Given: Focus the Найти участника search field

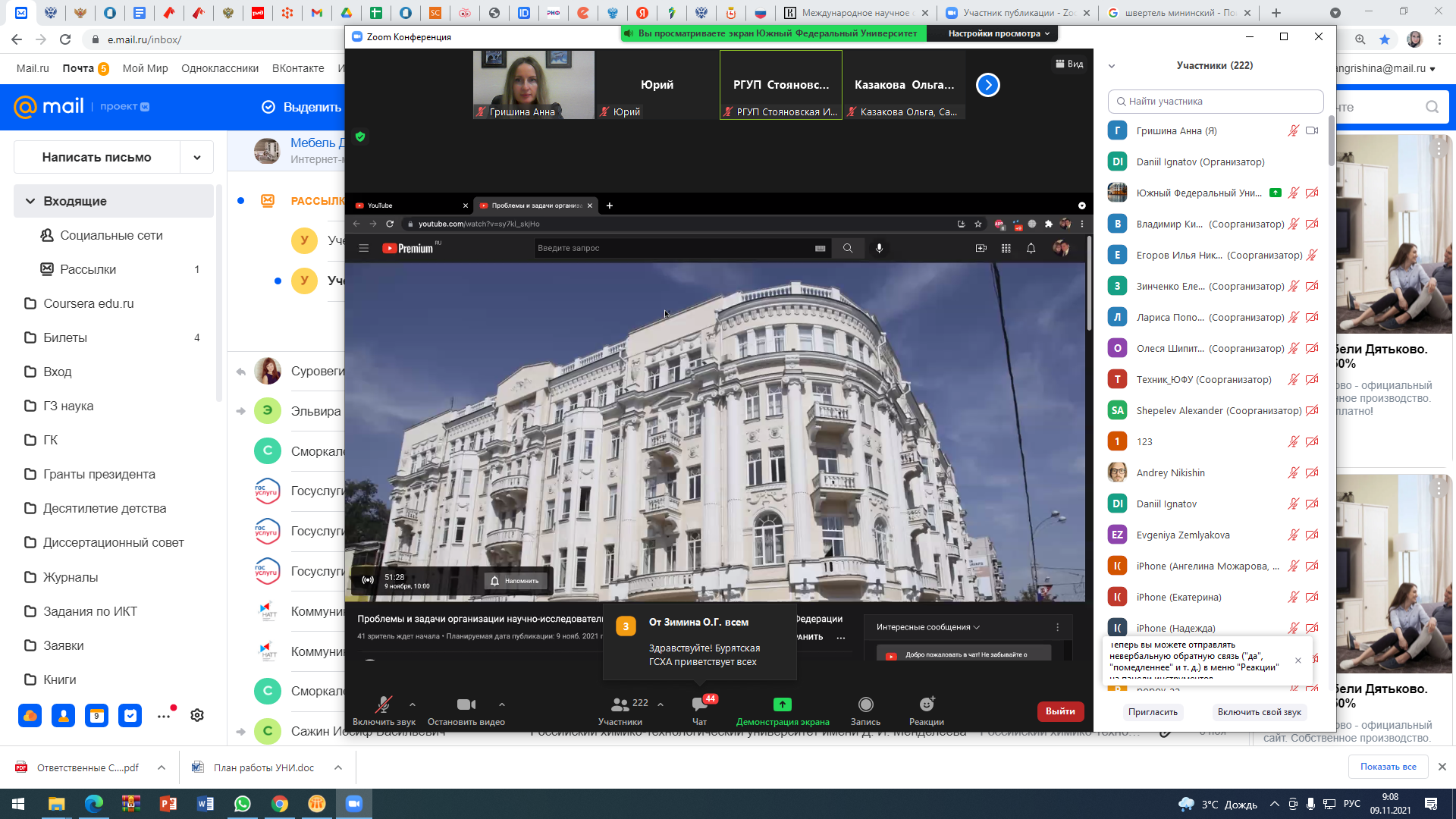Looking at the screenshot, I should point(1216,101).
